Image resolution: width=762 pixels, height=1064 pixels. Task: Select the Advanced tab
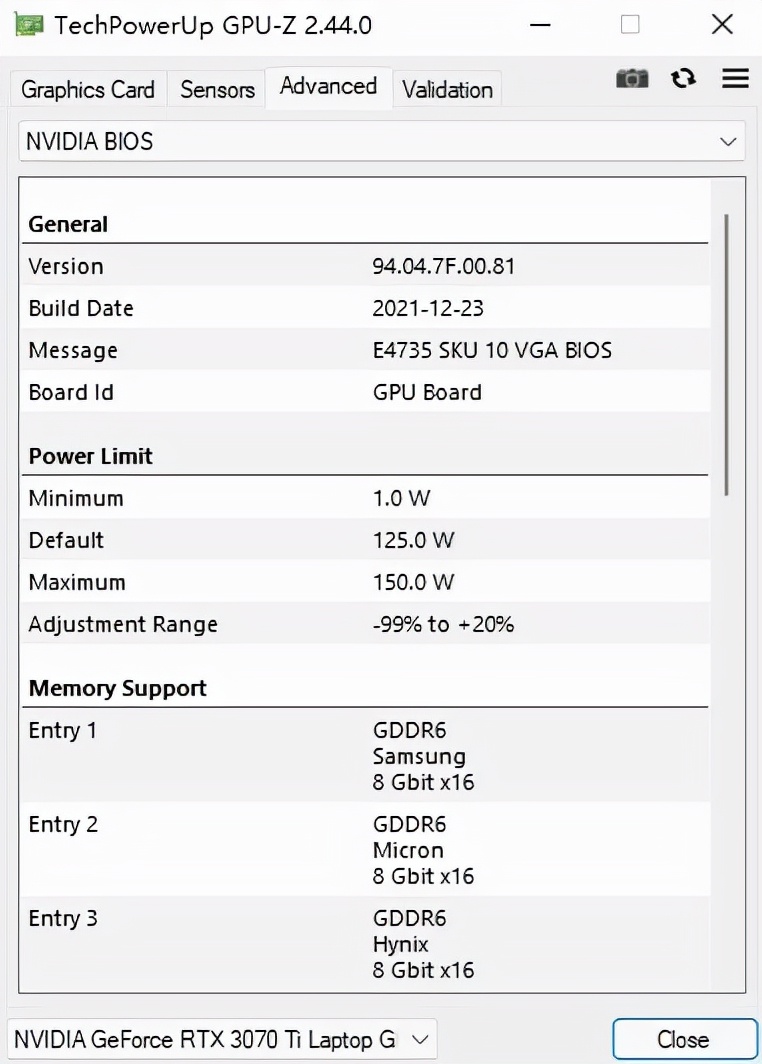pyautogui.click(x=328, y=86)
